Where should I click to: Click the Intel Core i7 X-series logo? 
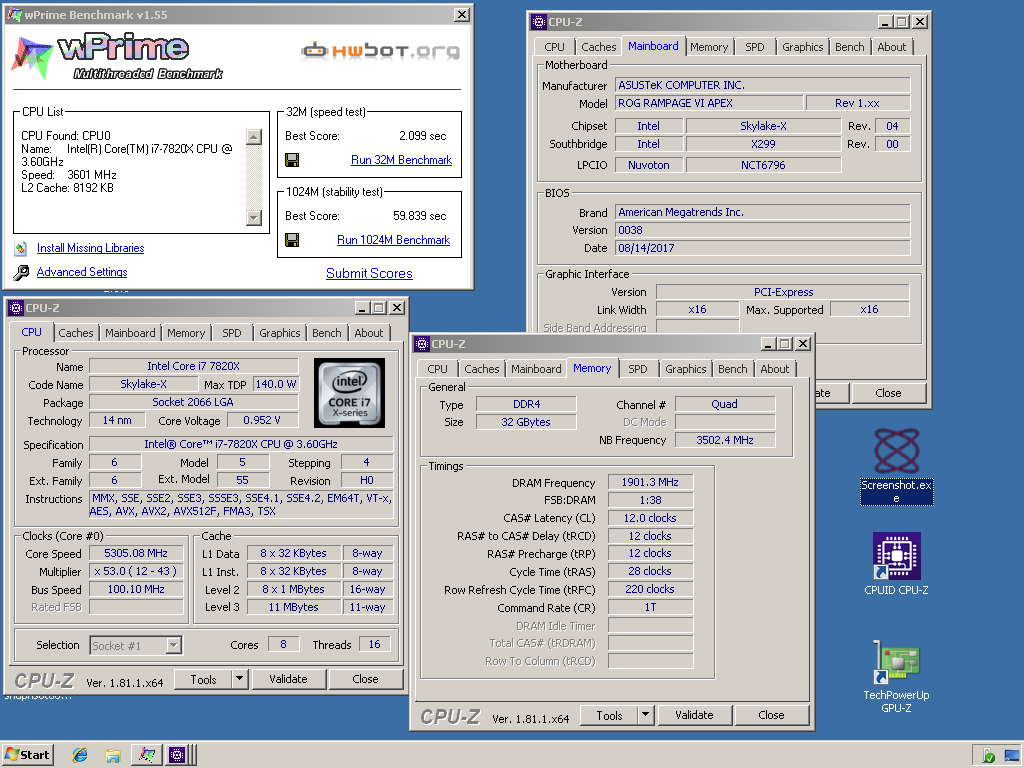click(349, 392)
